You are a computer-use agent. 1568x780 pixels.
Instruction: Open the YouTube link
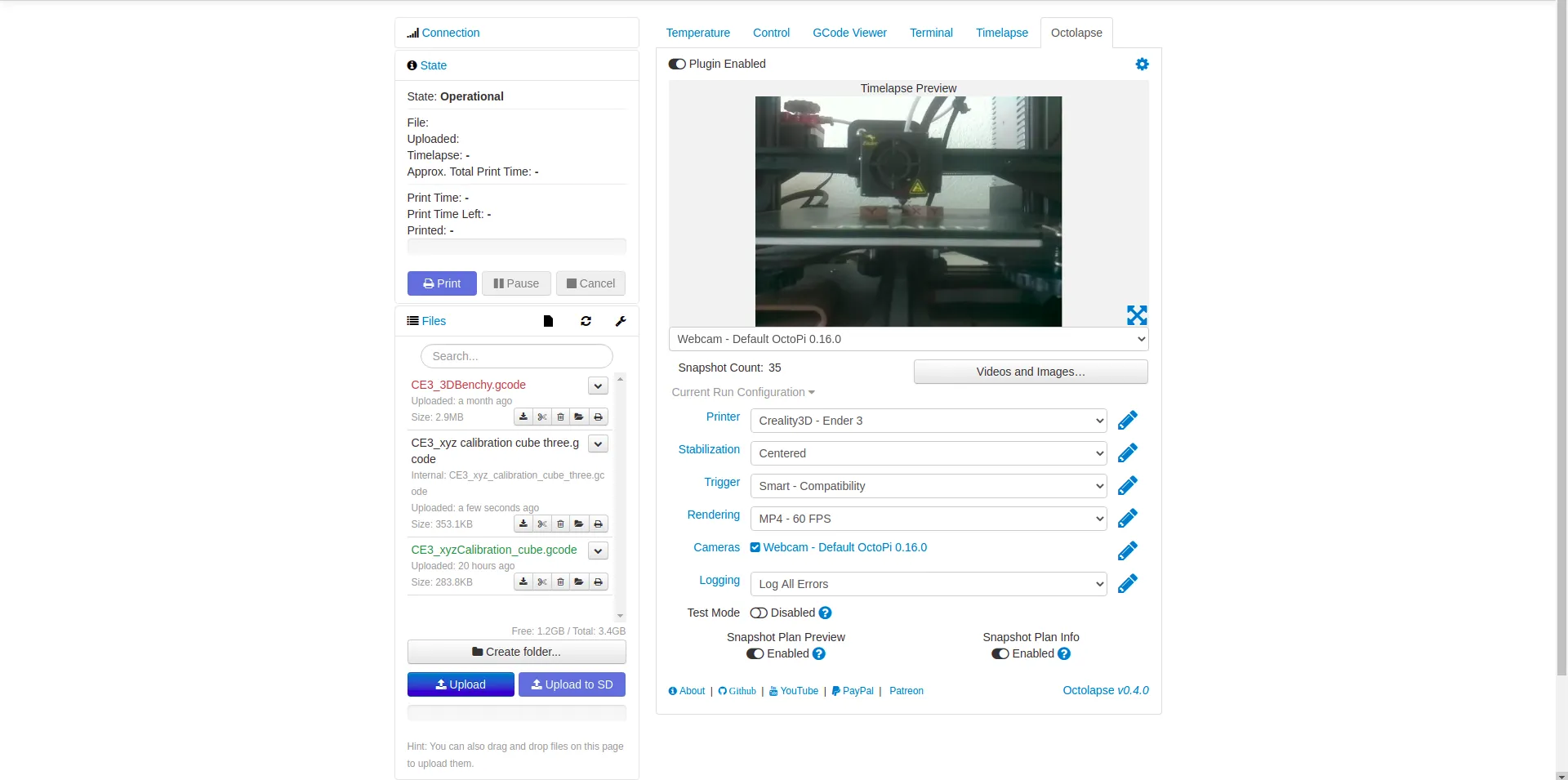pos(793,691)
